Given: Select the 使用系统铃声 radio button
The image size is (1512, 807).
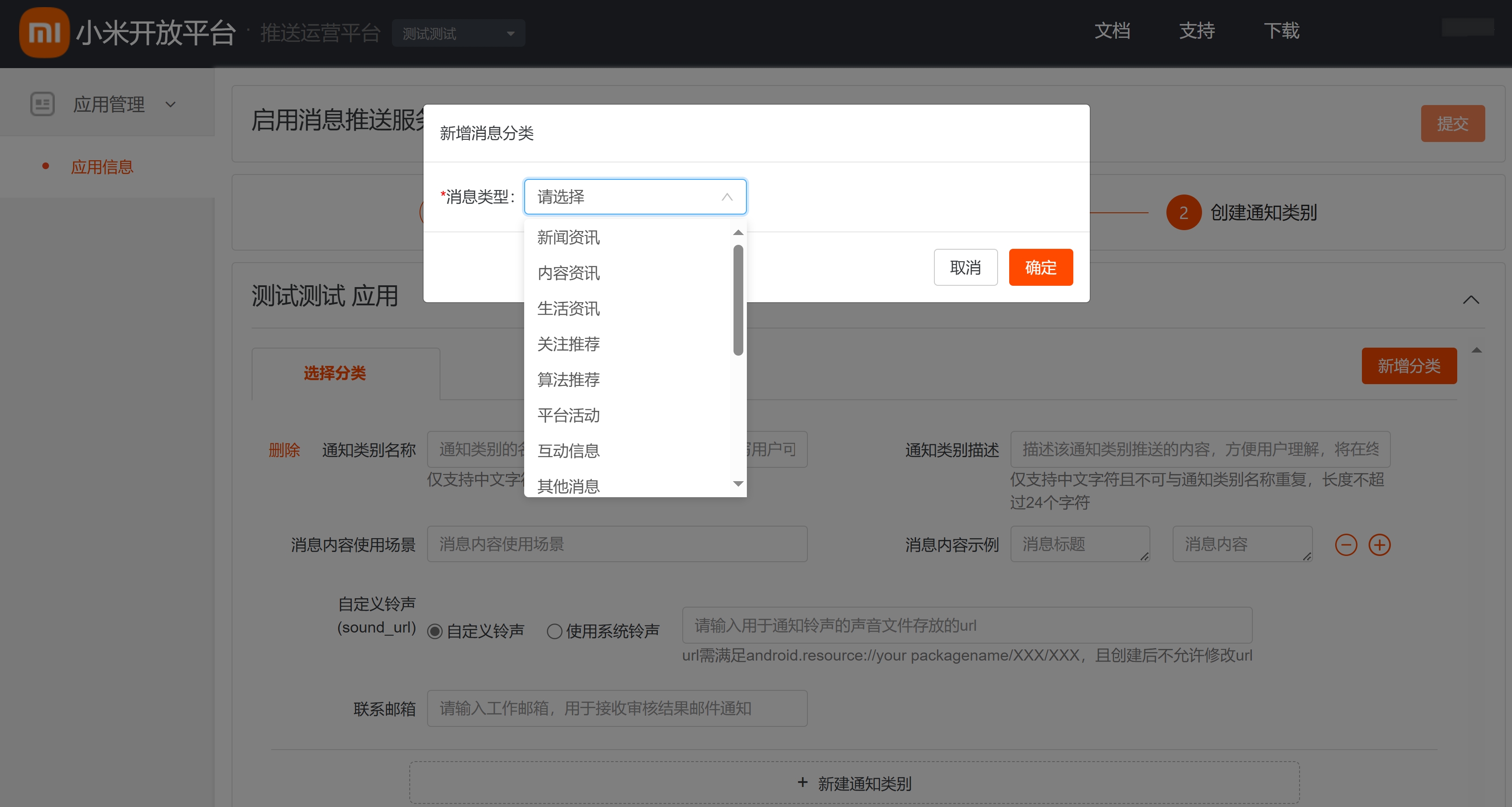Looking at the screenshot, I should [554, 631].
